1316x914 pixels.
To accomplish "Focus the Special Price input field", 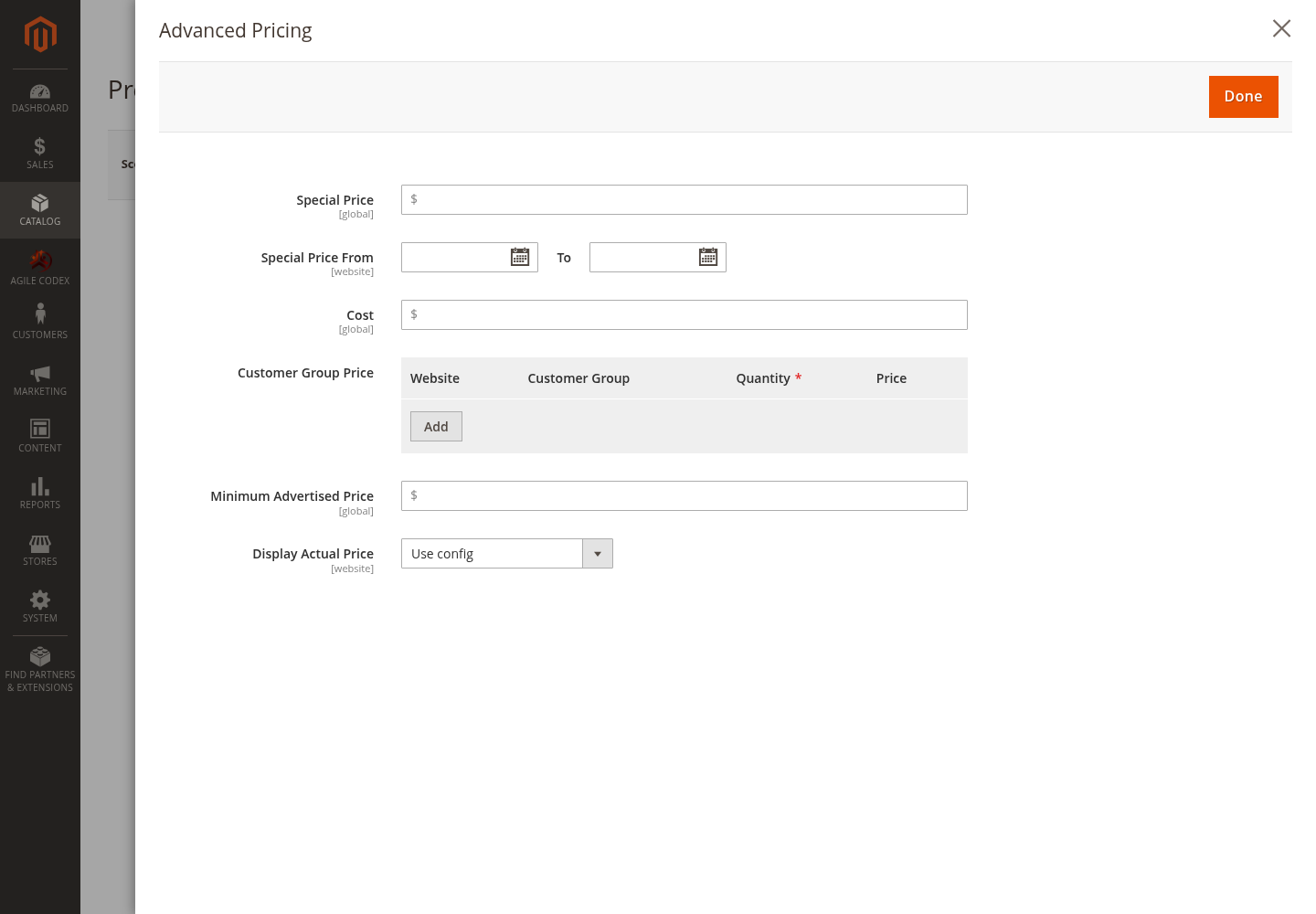I will (685, 200).
